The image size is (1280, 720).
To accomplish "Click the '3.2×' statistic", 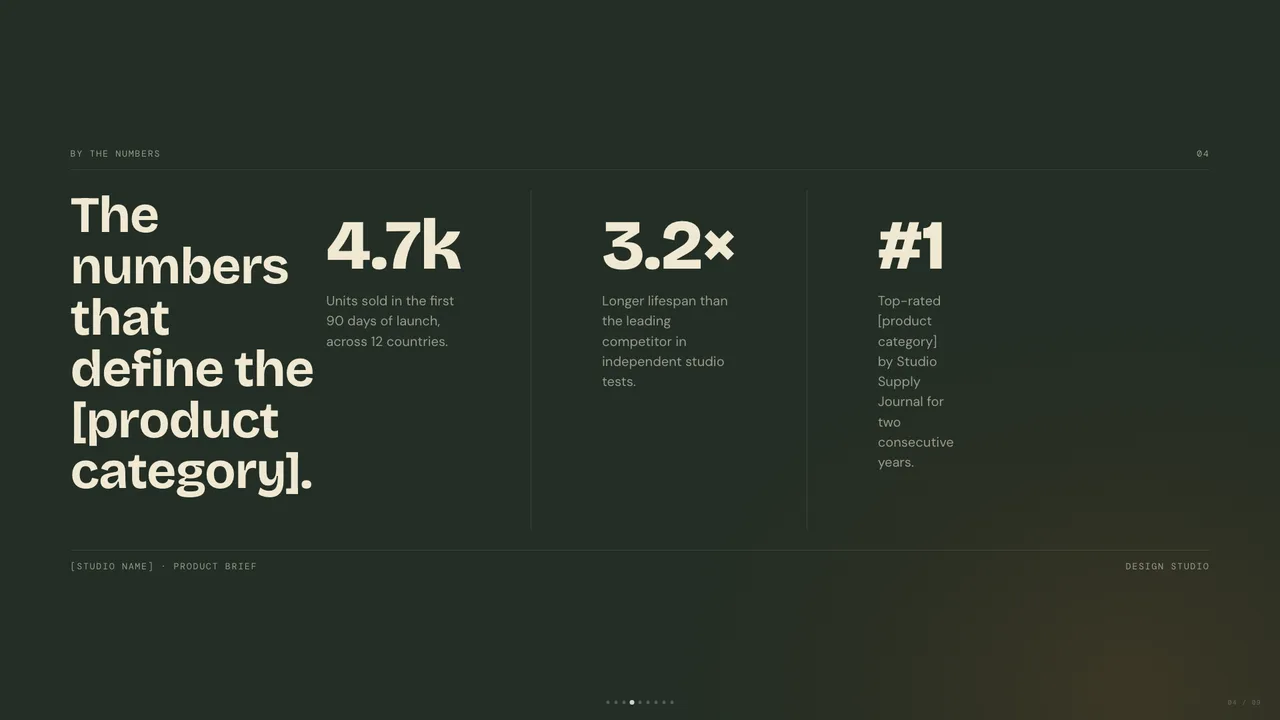I will 668,245.
